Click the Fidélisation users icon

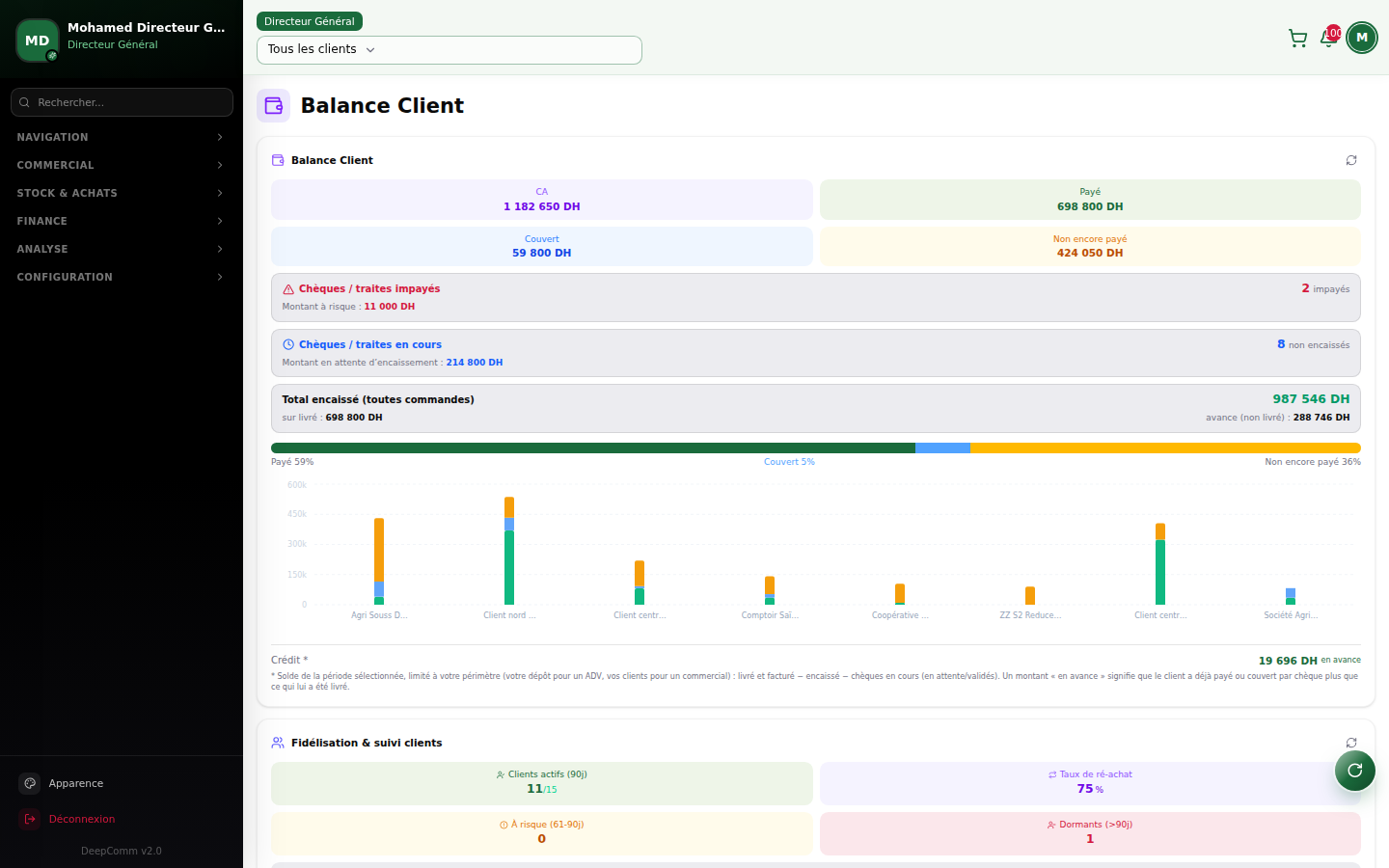(x=278, y=743)
